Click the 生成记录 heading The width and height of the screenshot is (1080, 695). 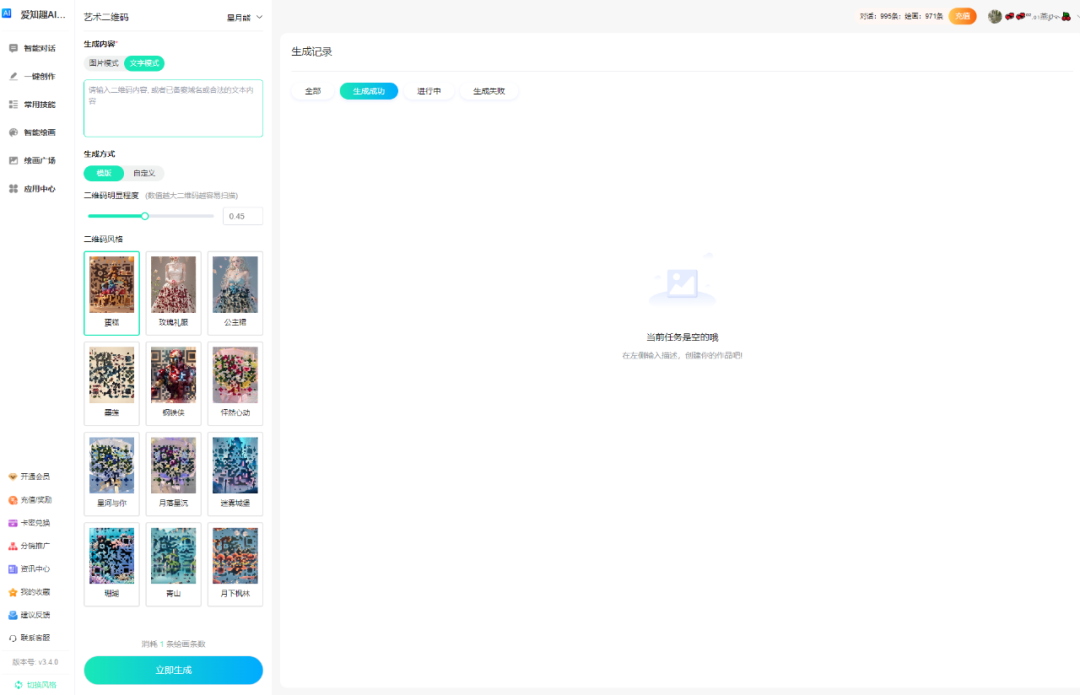[312, 52]
